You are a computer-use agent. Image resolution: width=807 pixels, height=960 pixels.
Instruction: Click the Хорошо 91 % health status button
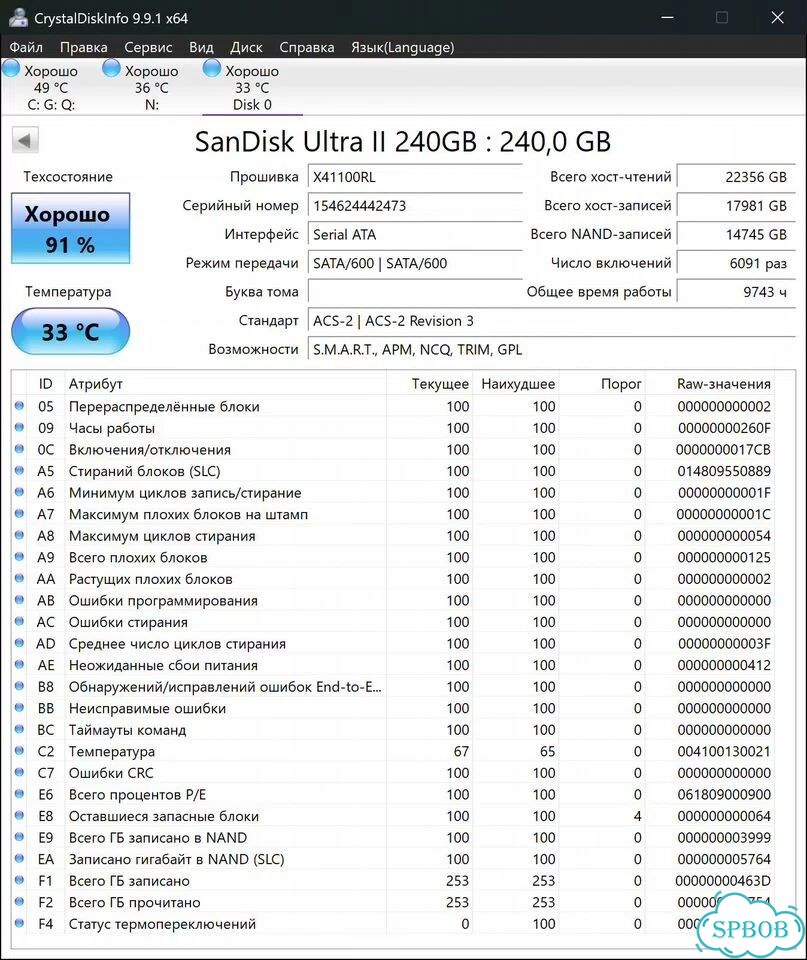[x=70, y=228]
